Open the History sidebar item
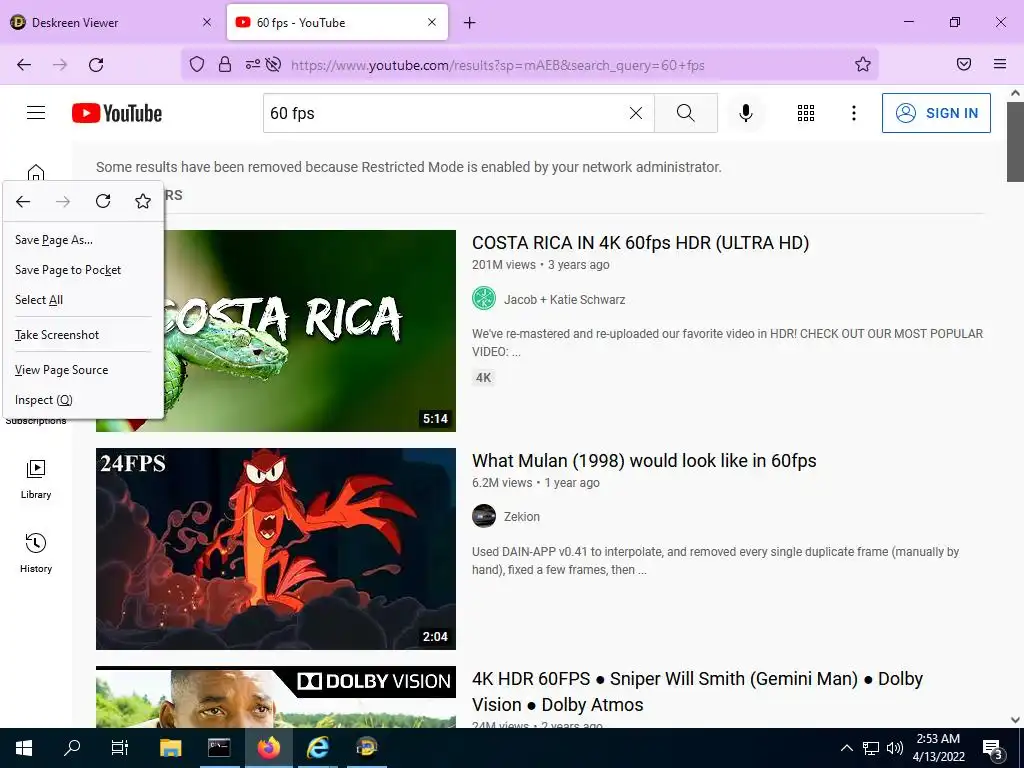This screenshot has width=1024, height=768. (36, 554)
